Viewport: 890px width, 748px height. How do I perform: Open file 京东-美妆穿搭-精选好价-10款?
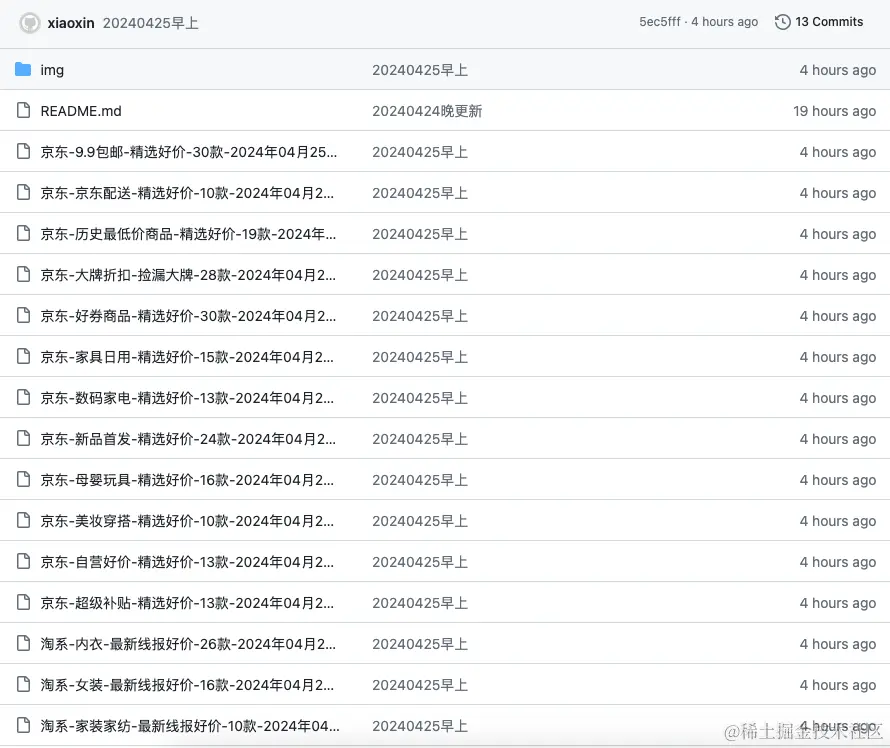[x=187, y=521]
